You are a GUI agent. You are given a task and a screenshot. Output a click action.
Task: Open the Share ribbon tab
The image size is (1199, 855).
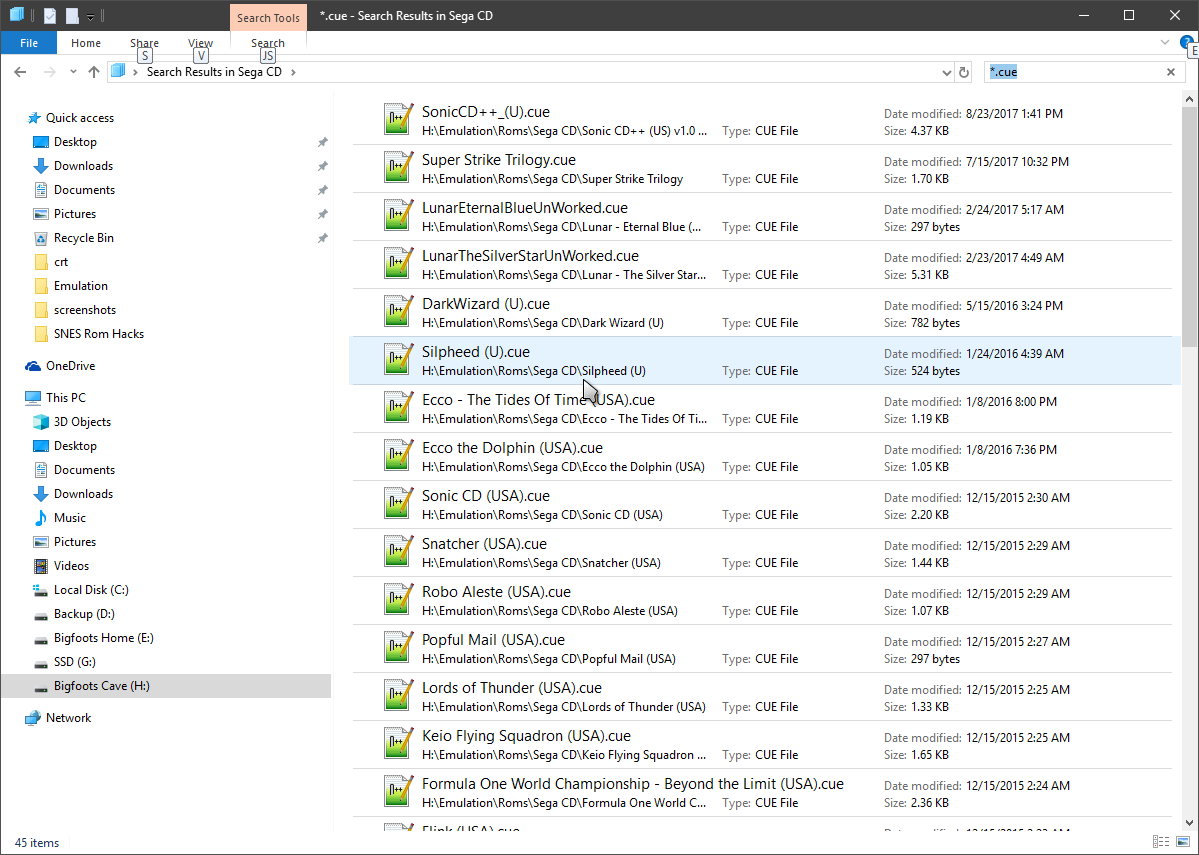coord(145,43)
